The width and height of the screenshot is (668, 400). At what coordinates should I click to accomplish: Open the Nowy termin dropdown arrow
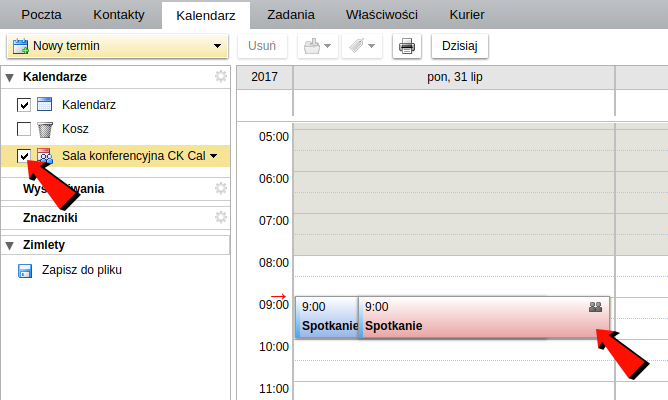pos(217,46)
